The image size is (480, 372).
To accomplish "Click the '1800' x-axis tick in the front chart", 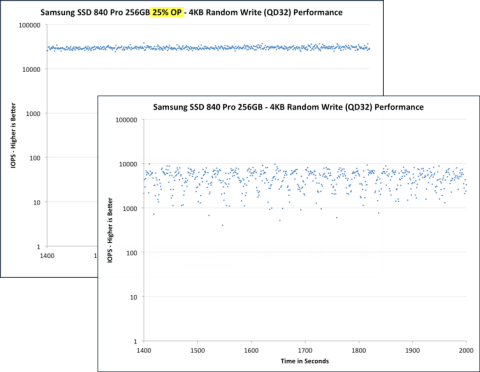I will [359, 351].
